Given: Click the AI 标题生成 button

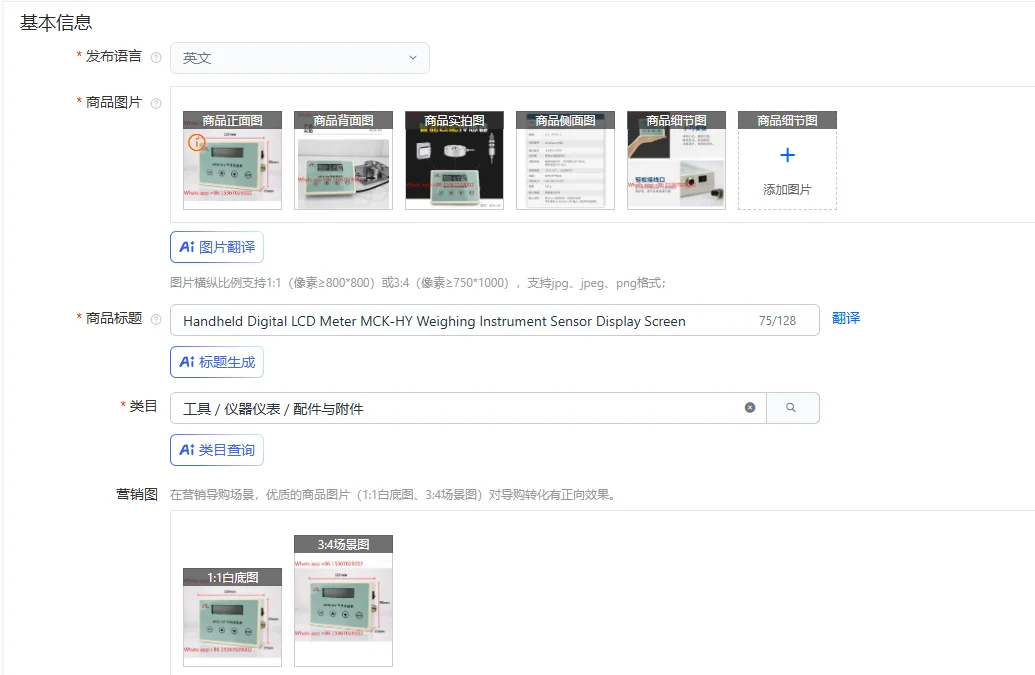Looking at the screenshot, I should pyautogui.click(x=217, y=362).
